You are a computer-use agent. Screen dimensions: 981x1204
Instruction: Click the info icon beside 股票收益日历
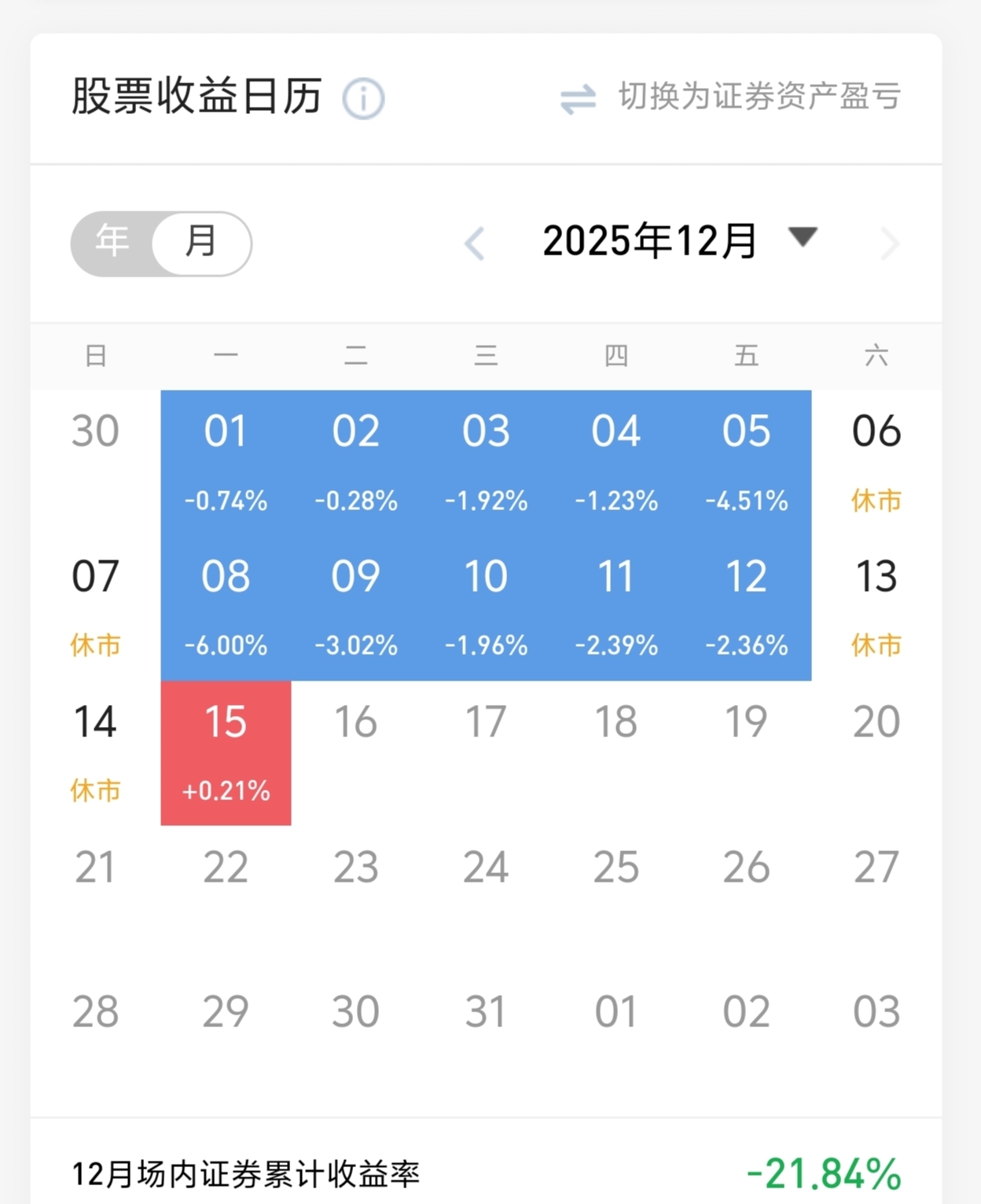[363, 99]
